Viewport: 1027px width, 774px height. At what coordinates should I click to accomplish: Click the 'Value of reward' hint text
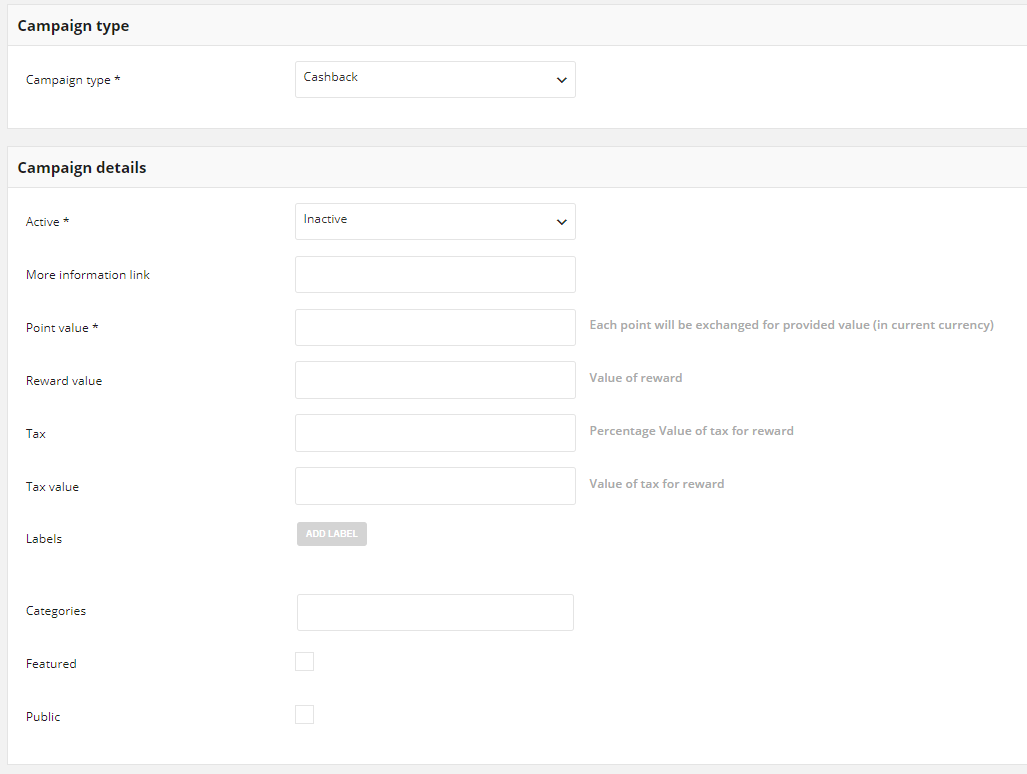tap(635, 378)
